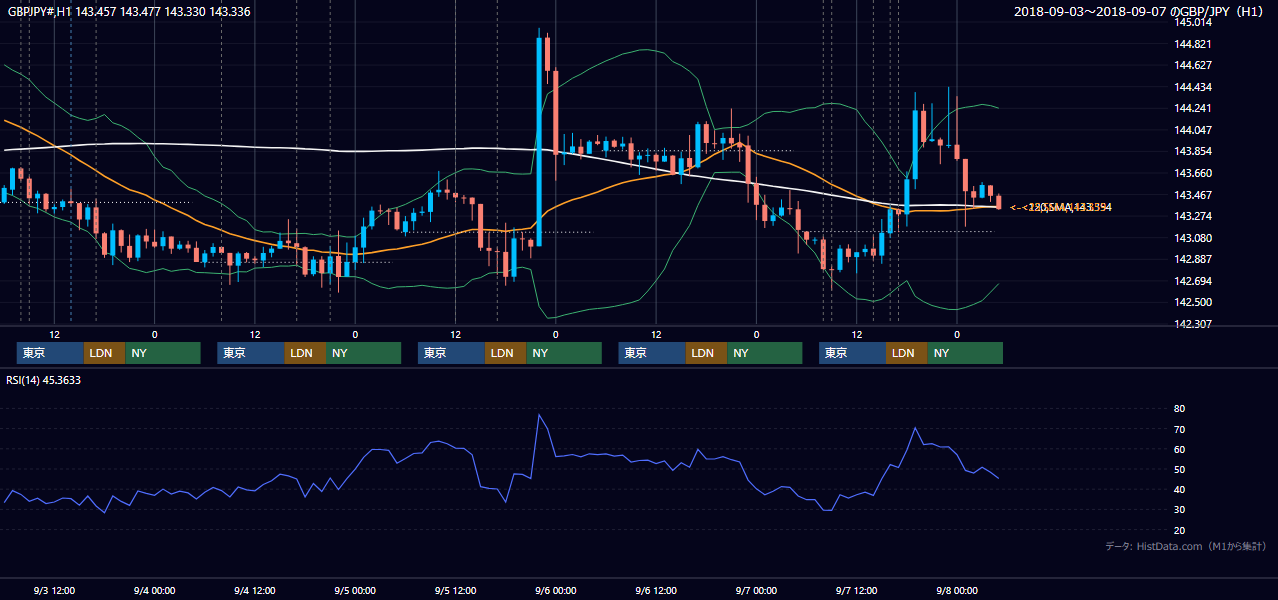1278x600 pixels.
Task: Pick the 144.241 price axis value
Action: [1192, 108]
